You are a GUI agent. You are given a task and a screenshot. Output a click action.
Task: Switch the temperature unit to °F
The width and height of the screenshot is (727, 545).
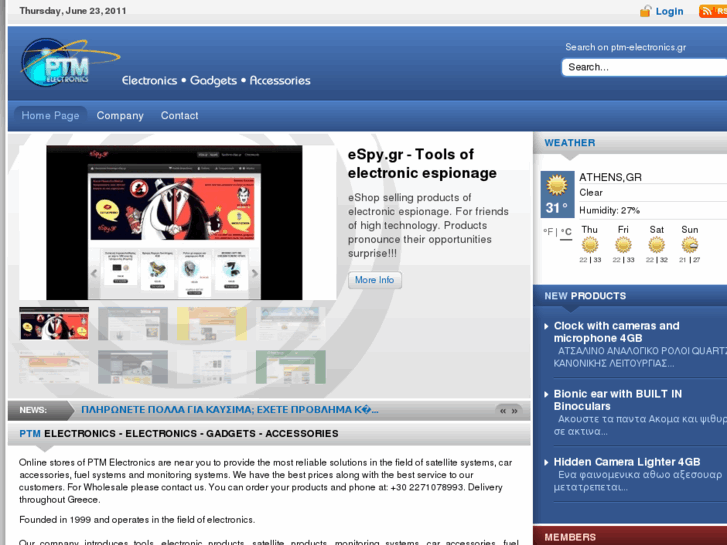pyautogui.click(x=548, y=231)
